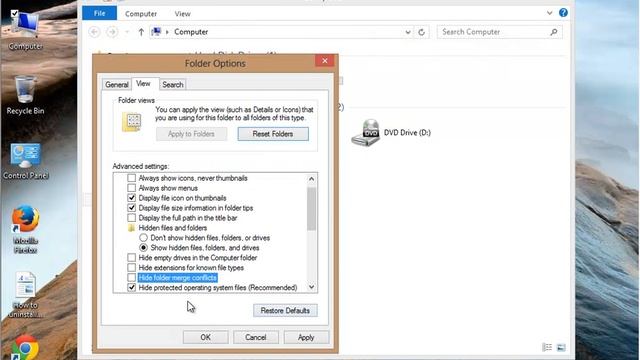Check Hide folder merge conflicts
Image resolution: width=640 pixels, height=360 pixels.
point(131,278)
